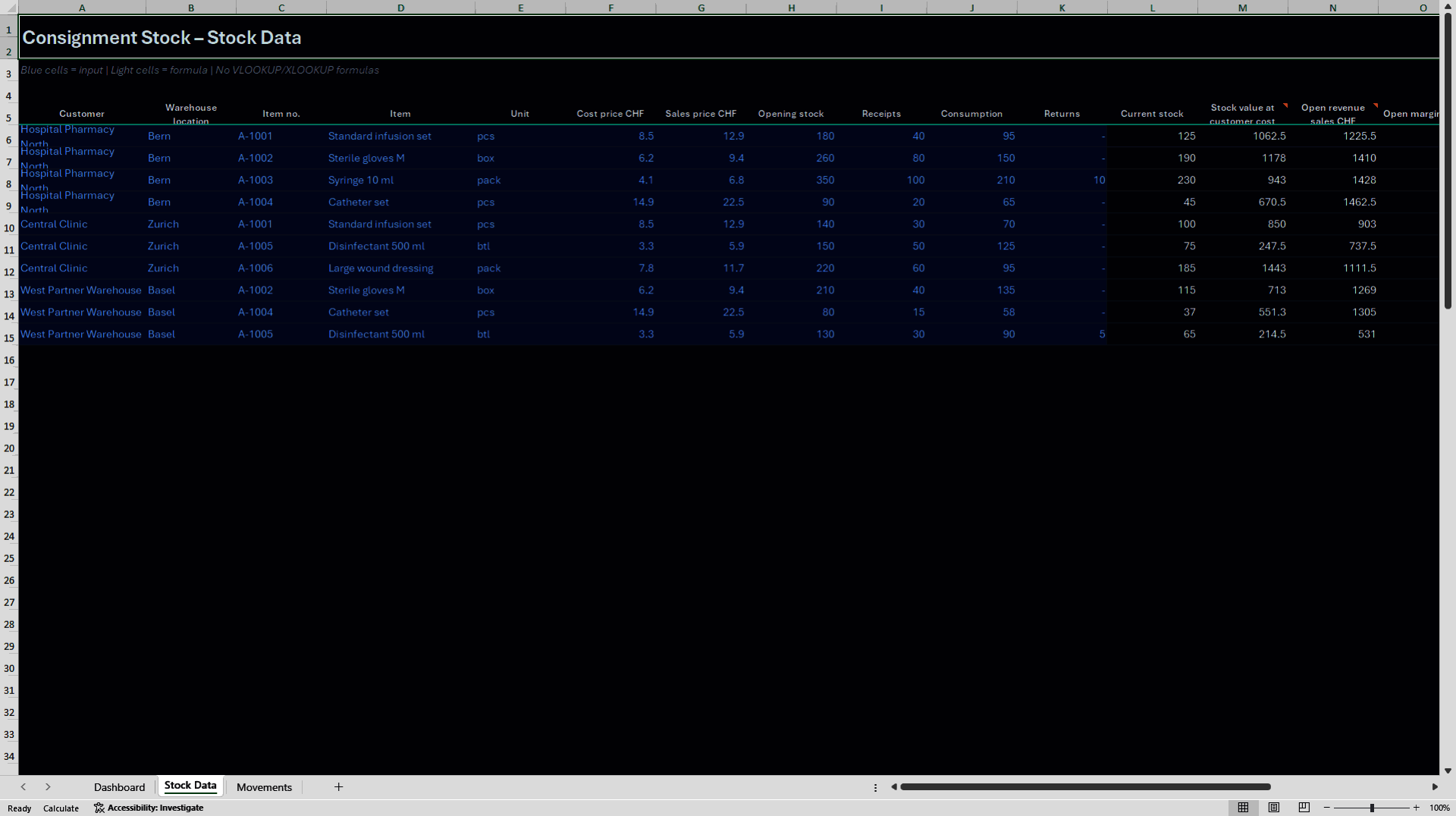Screen dimensions: 1456x816
Task: Switch to Normal view icon
Action: (1243, 808)
